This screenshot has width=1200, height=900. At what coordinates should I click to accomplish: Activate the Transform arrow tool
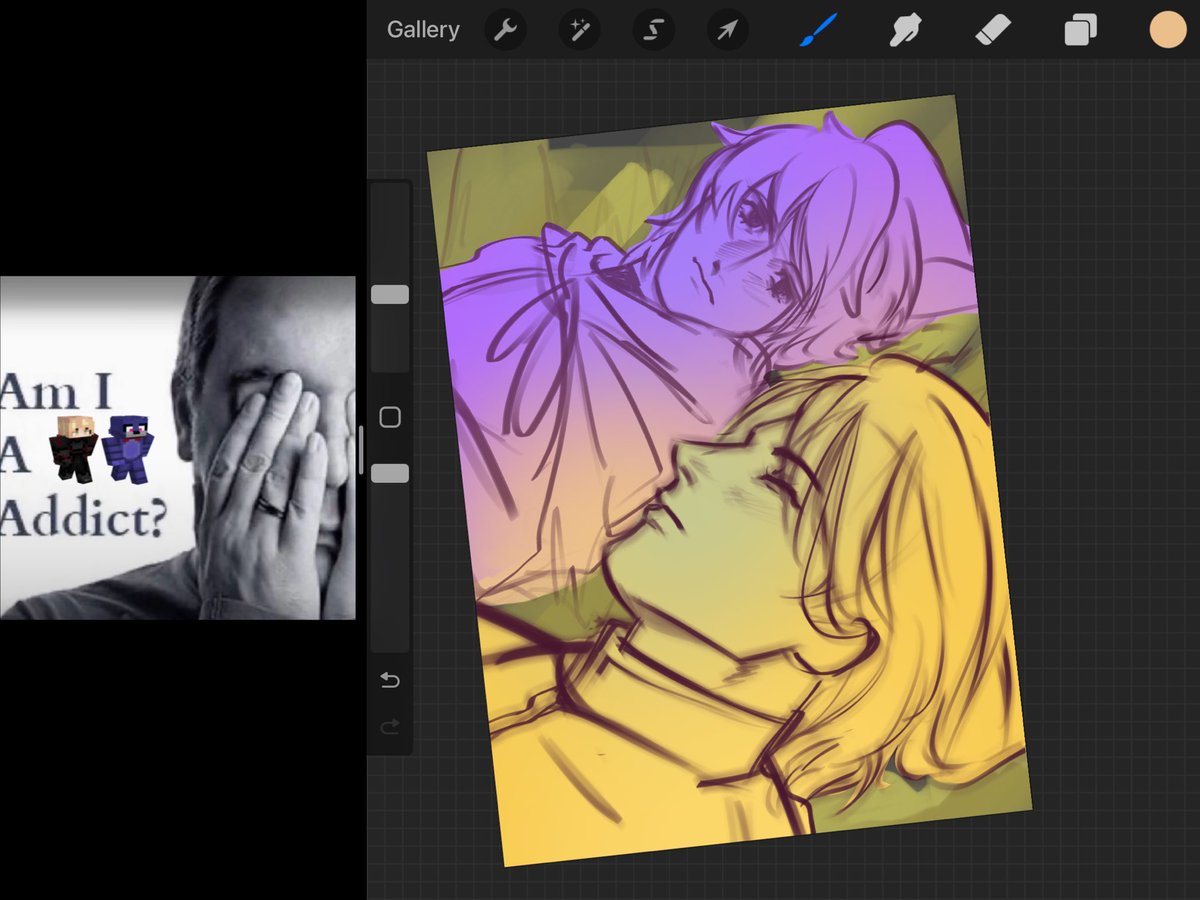pyautogui.click(x=728, y=31)
